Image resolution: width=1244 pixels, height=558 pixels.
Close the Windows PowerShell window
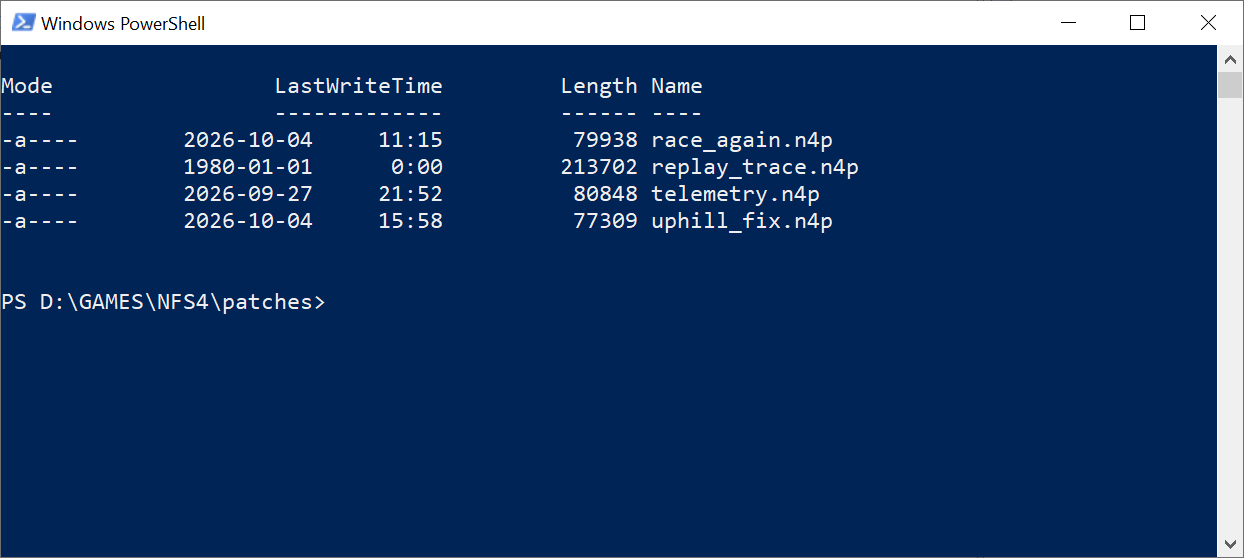click(1207, 23)
